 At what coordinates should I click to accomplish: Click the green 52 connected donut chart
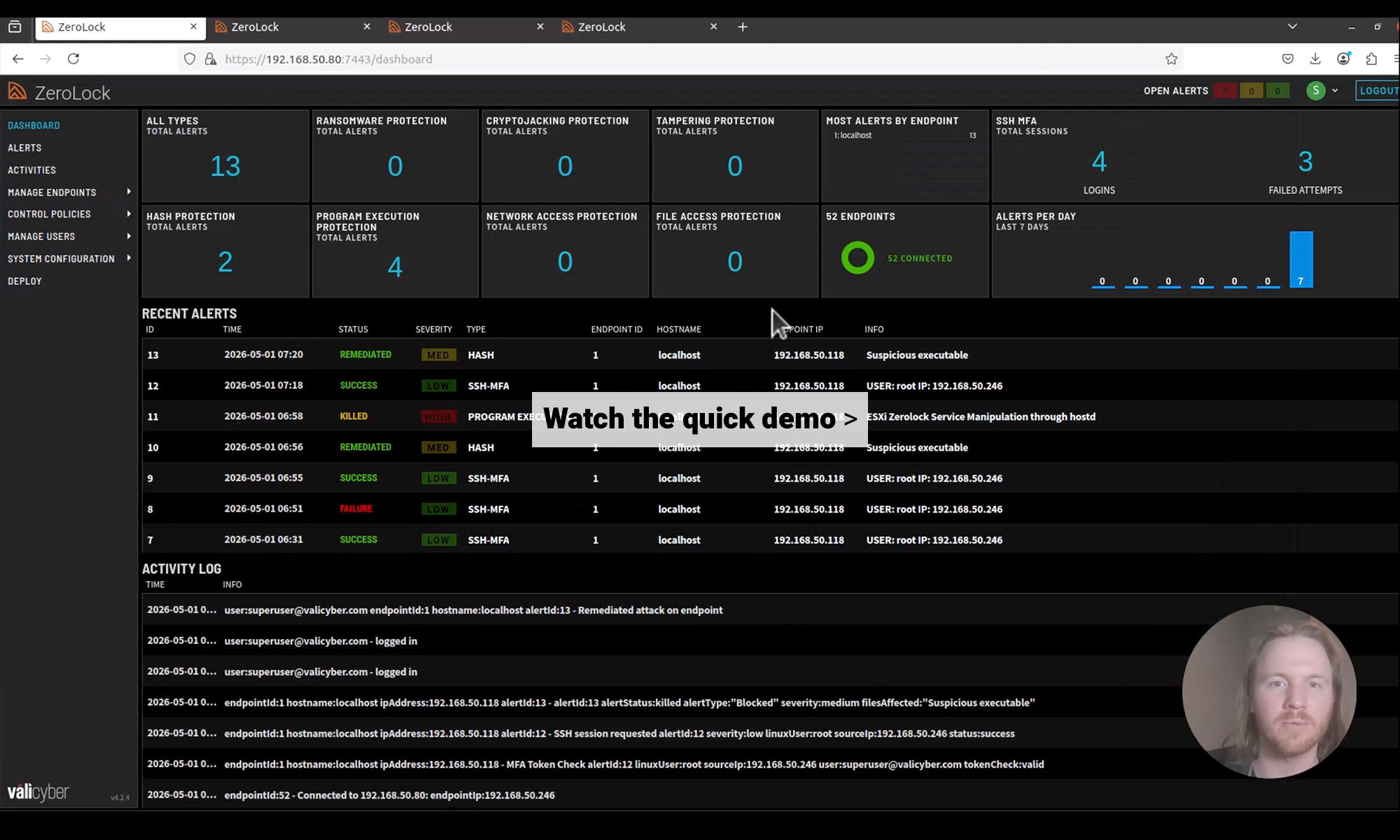857,258
